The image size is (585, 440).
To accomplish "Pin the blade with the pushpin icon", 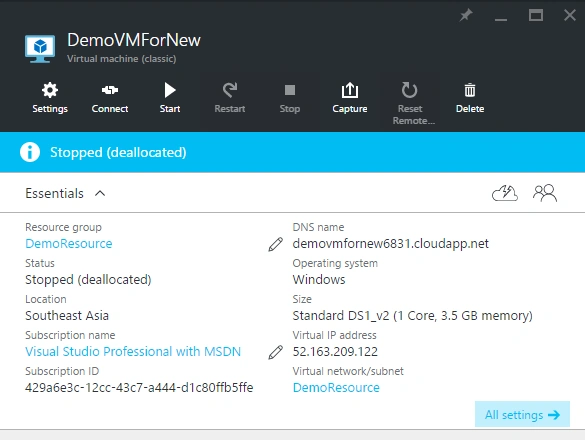I will [x=466, y=15].
